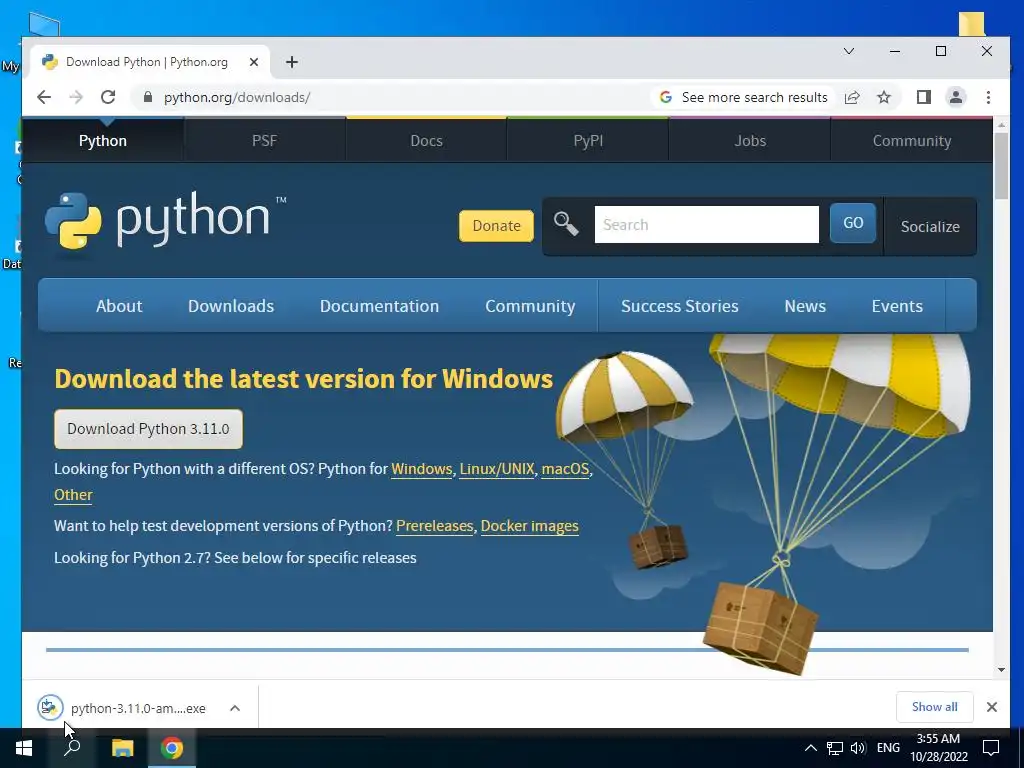Open the Community menu in main navigation
The width and height of the screenshot is (1024, 768).
[530, 306]
